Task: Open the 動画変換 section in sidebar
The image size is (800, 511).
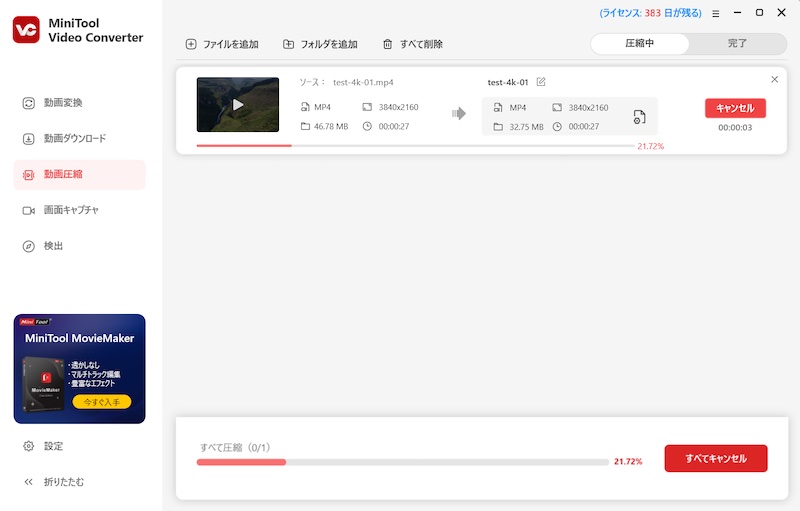Action: [63, 102]
